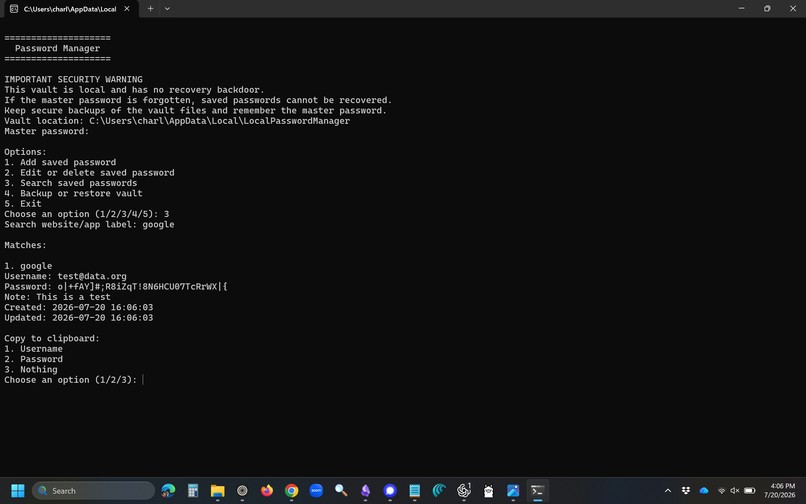This screenshot has width=806, height=504.
Task: Click the round gray disc taskbar icon
Action: (242, 491)
